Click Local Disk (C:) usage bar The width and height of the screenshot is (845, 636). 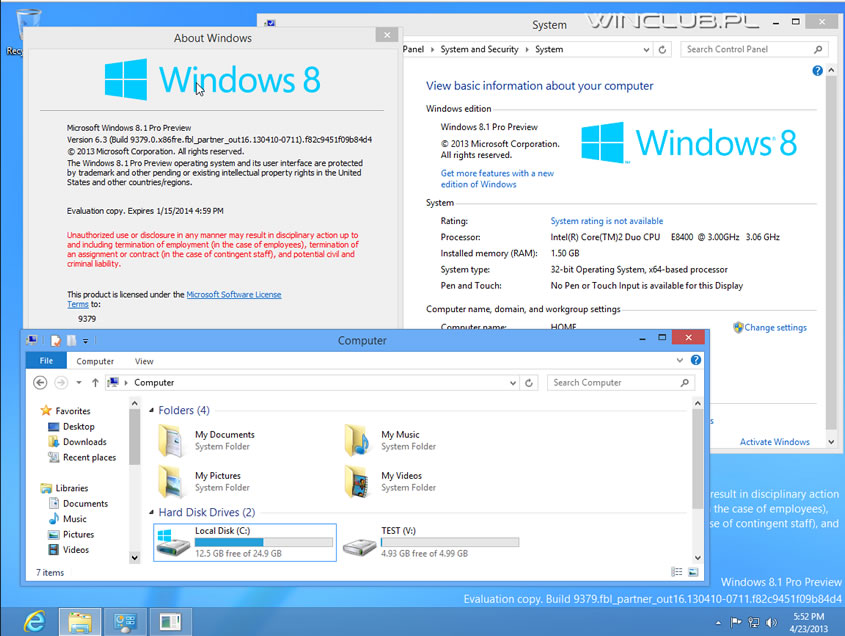[x=264, y=542]
